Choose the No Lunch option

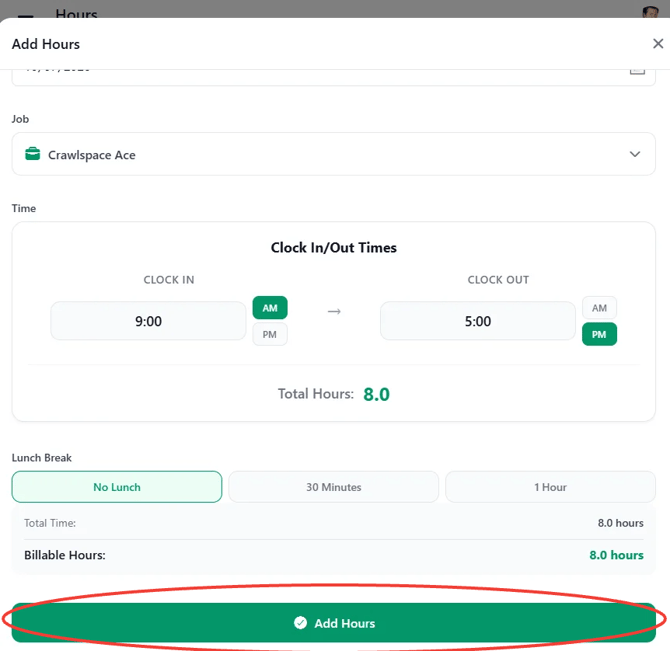pyautogui.click(x=117, y=487)
